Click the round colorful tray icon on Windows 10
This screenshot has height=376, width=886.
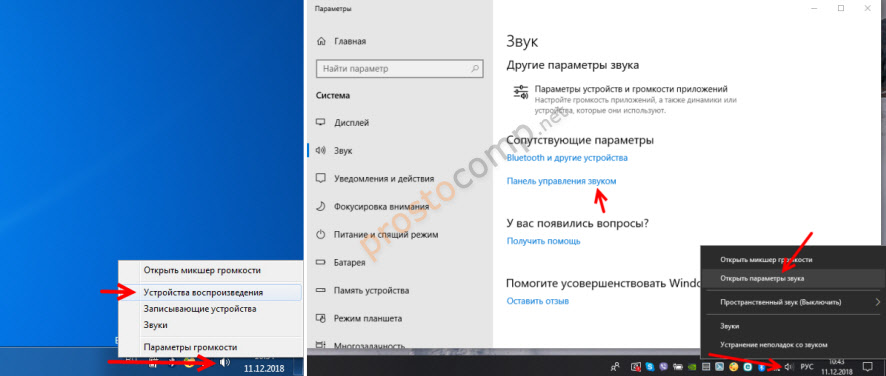pos(734,367)
